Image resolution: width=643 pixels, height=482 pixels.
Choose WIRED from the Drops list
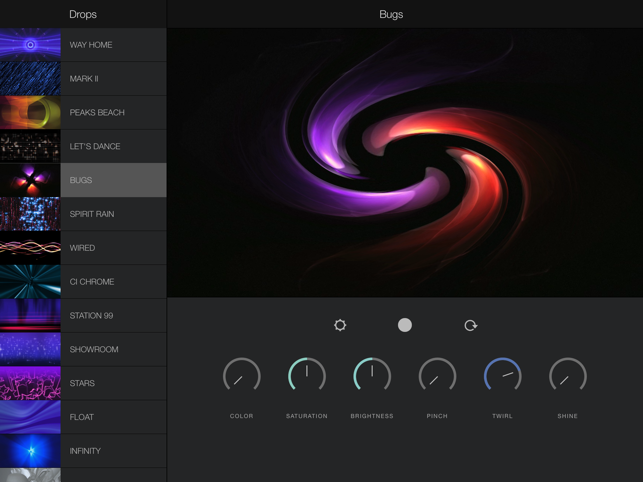tap(83, 248)
